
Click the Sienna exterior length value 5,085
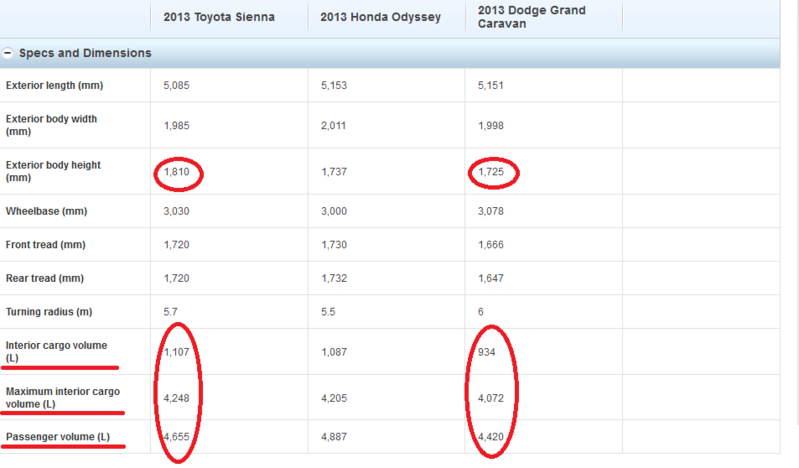coord(176,85)
